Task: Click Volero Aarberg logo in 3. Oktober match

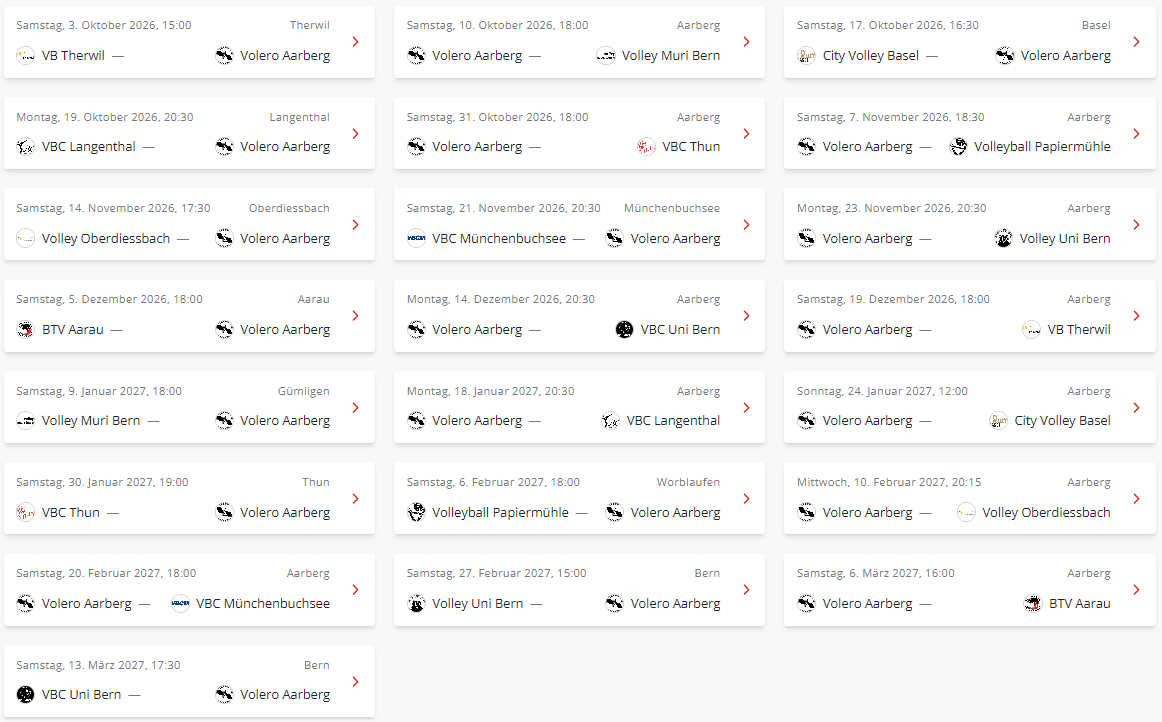Action: 224,56
